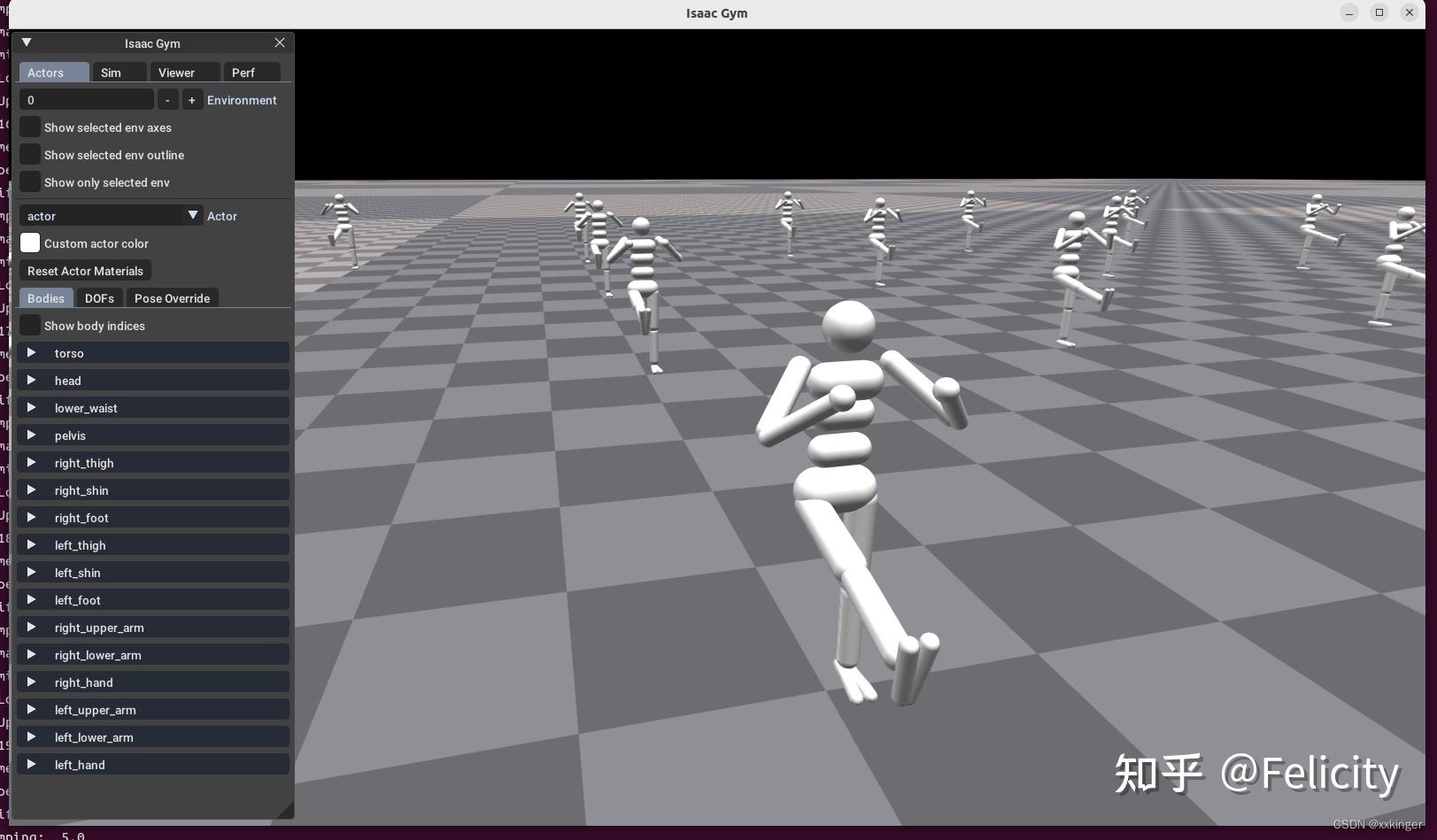Open the actor dropdown list
Viewport: 1437px width, 840px height.
pos(111,216)
